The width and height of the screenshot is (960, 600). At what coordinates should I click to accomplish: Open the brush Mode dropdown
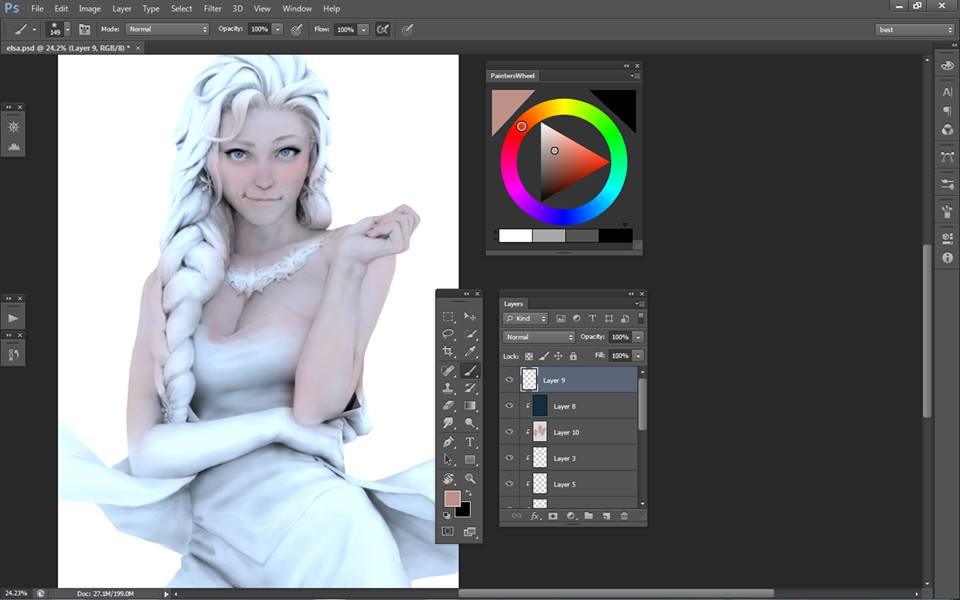[167, 29]
